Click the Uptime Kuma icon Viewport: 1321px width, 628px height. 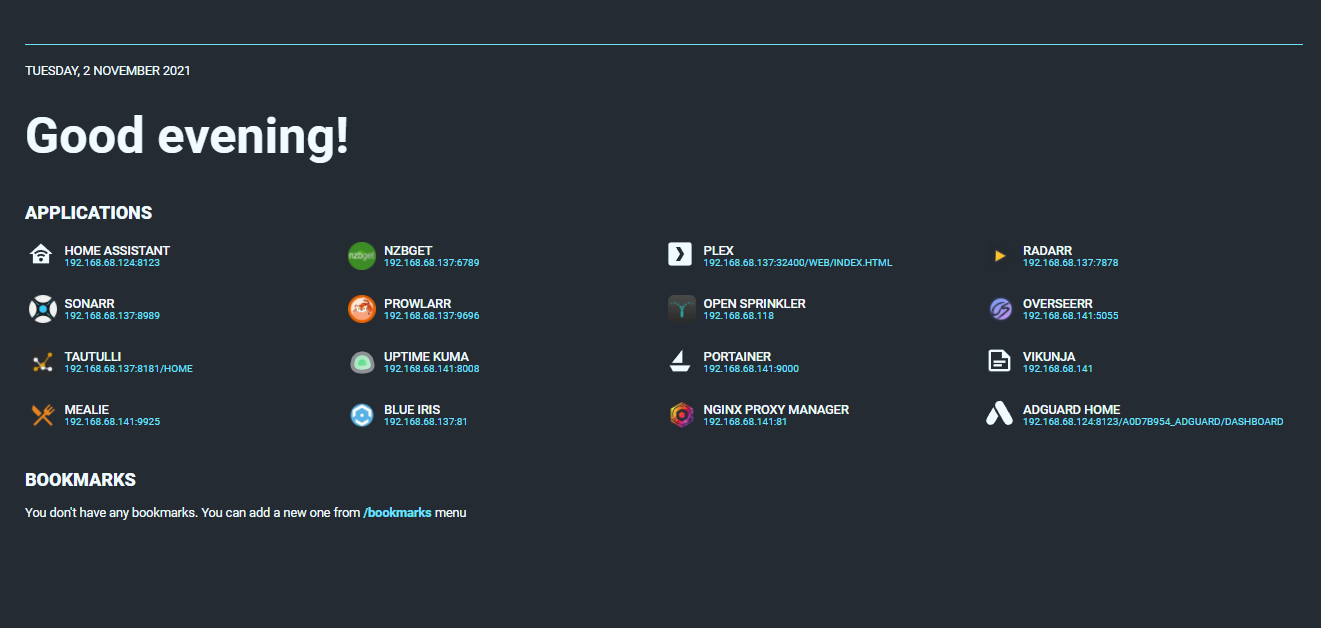point(361,362)
